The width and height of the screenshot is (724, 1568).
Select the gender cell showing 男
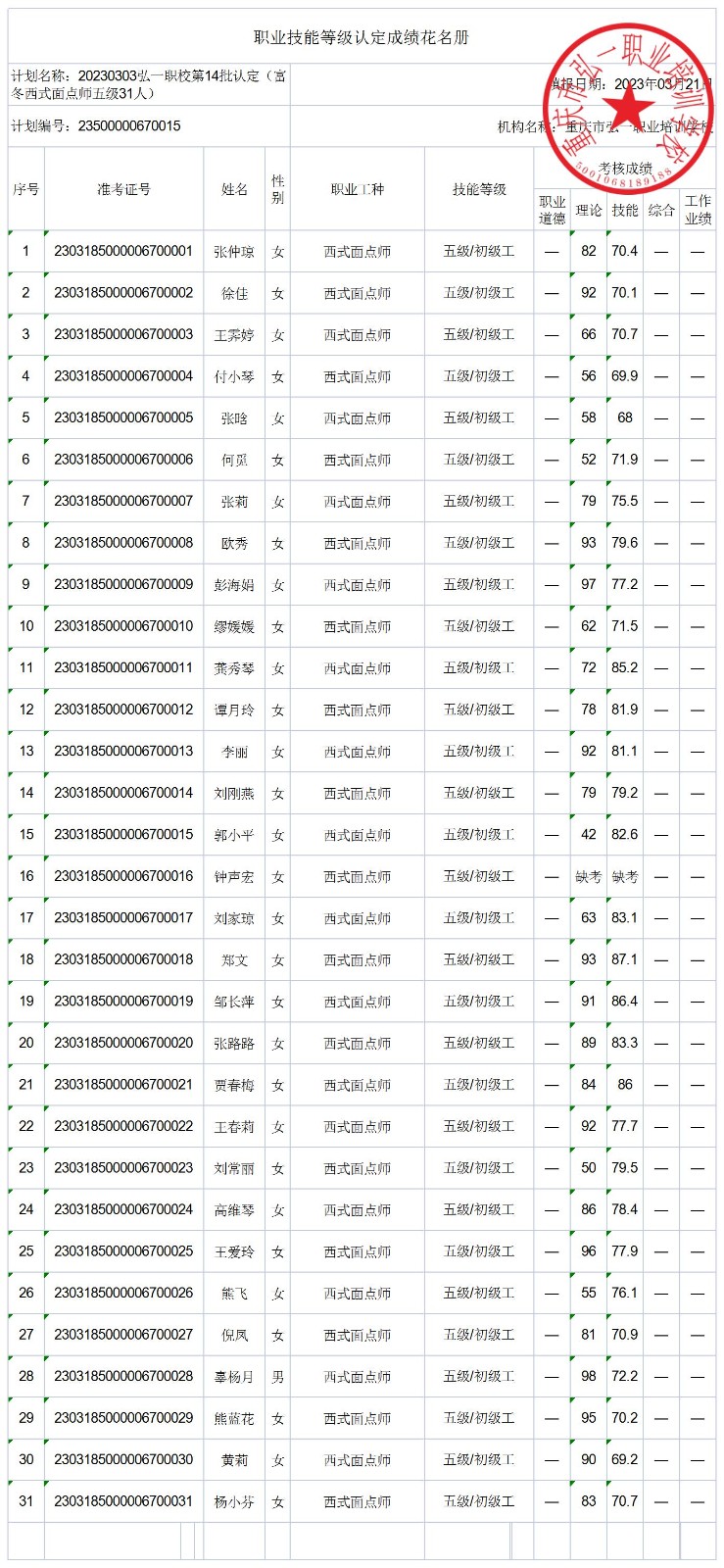[x=277, y=1377]
